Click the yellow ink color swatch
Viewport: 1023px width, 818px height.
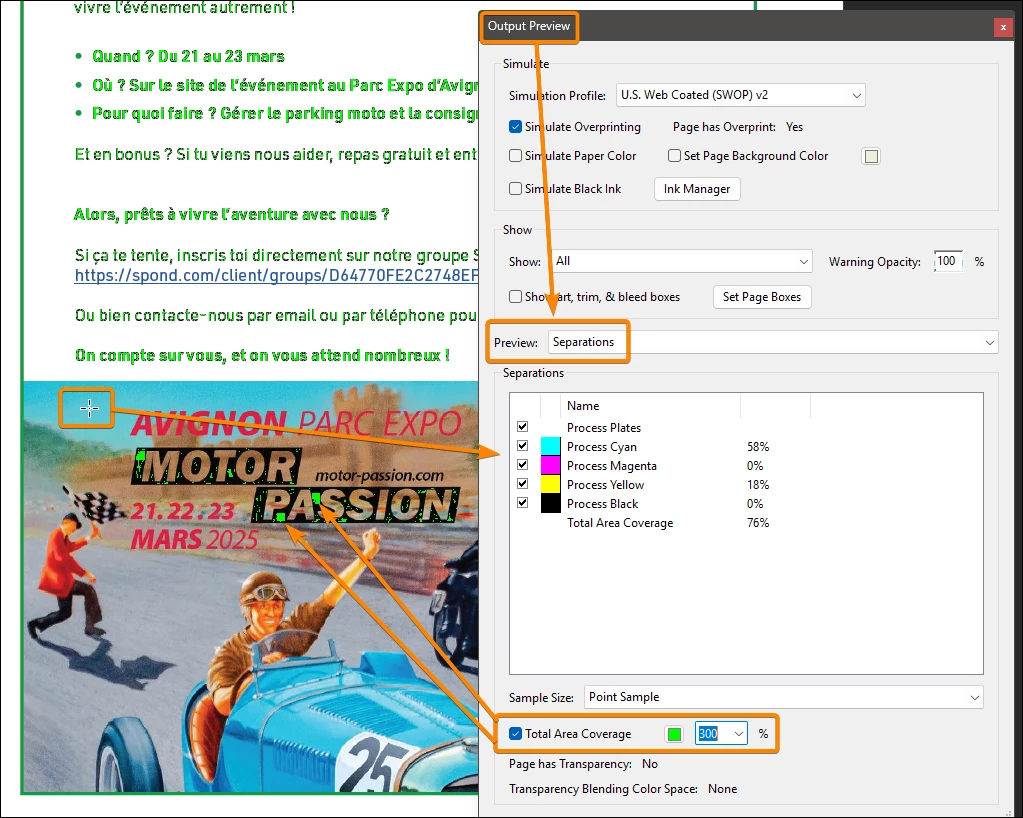(x=551, y=484)
